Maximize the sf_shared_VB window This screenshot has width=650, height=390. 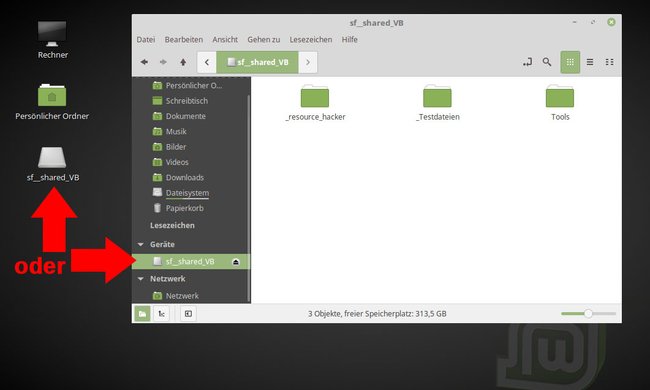point(593,22)
